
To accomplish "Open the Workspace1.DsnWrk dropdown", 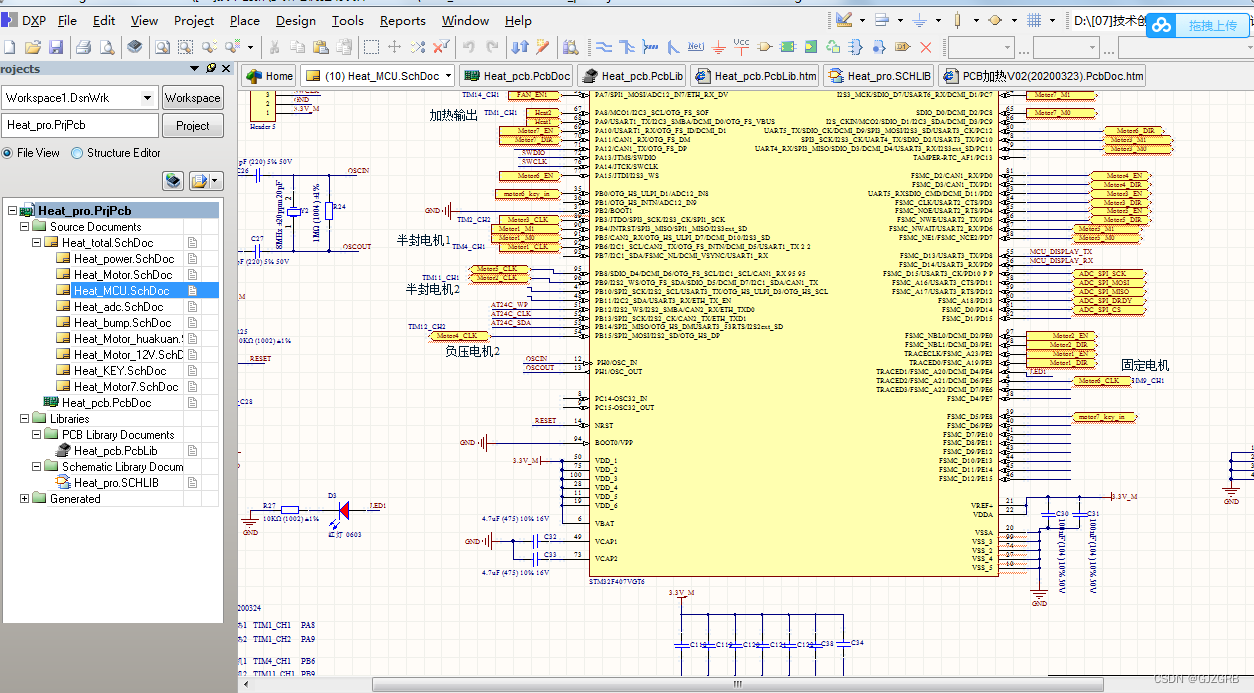I will 148,97.
